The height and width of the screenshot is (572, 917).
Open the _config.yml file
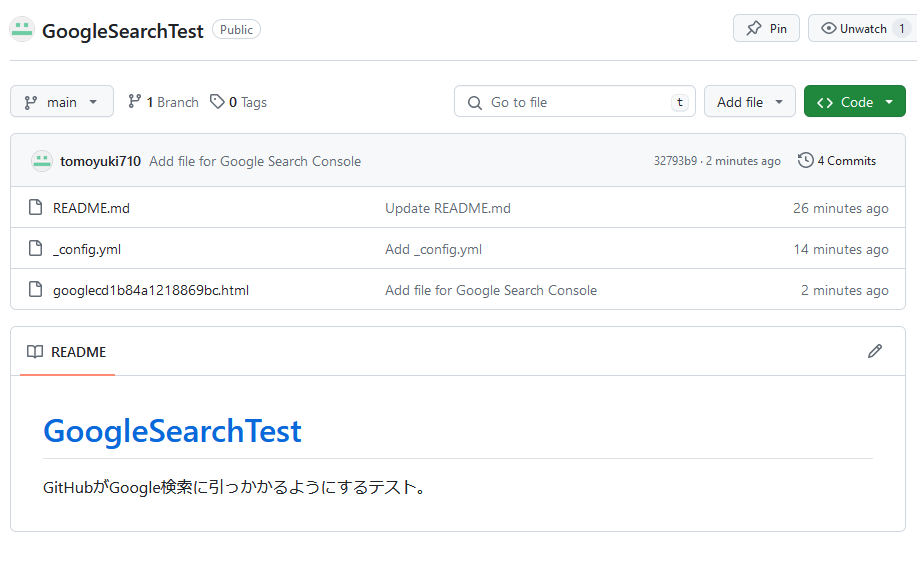(87, 249)
